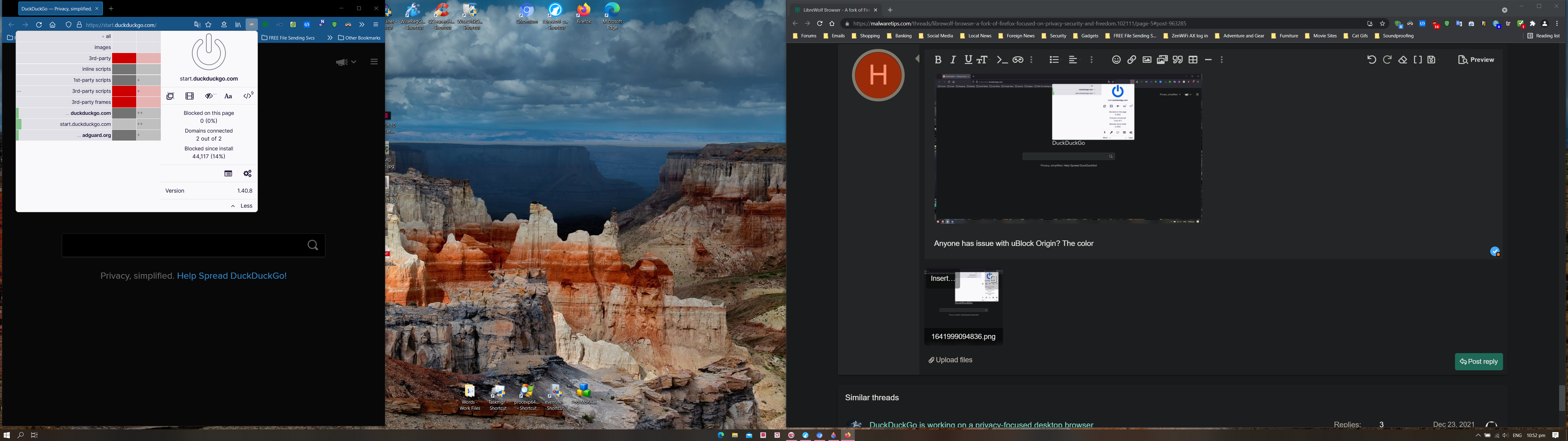Click uBlock Origin big power button

point(209,52)
